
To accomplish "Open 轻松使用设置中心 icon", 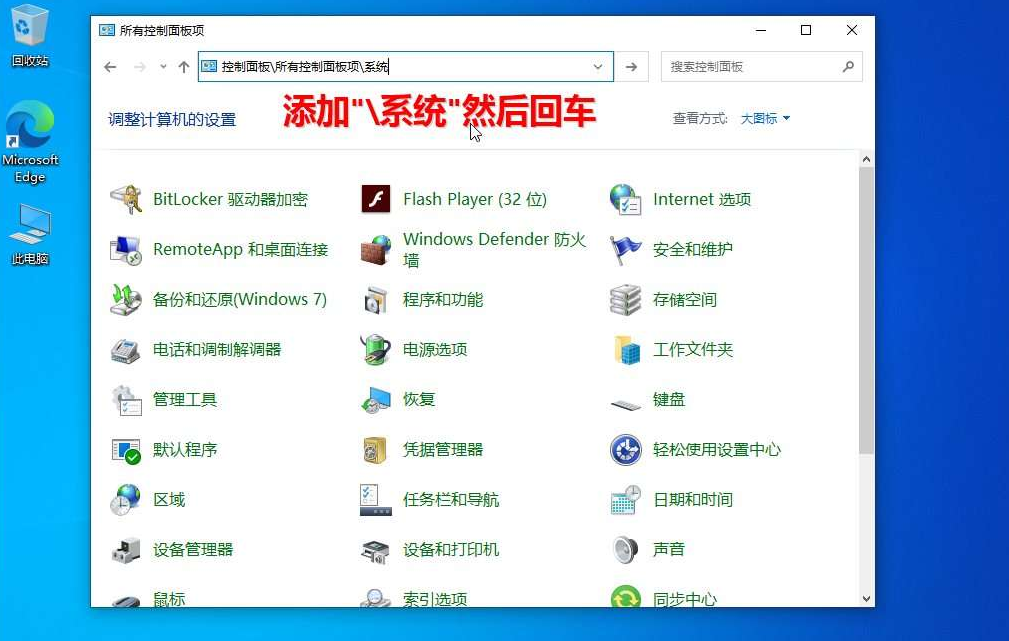I will pyautogui.click(x=625, y=450).
